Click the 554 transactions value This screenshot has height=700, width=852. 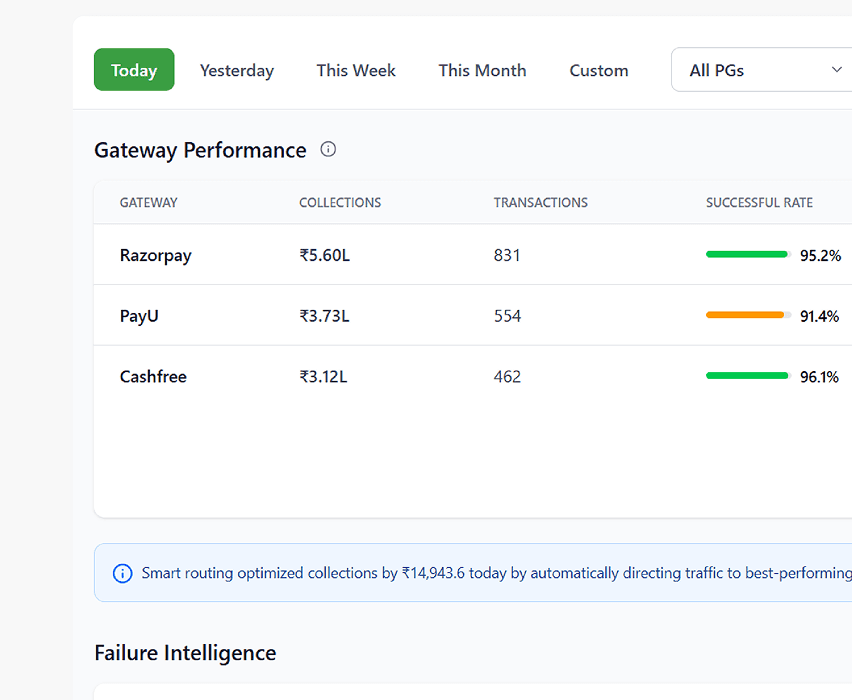pos(508,316)
